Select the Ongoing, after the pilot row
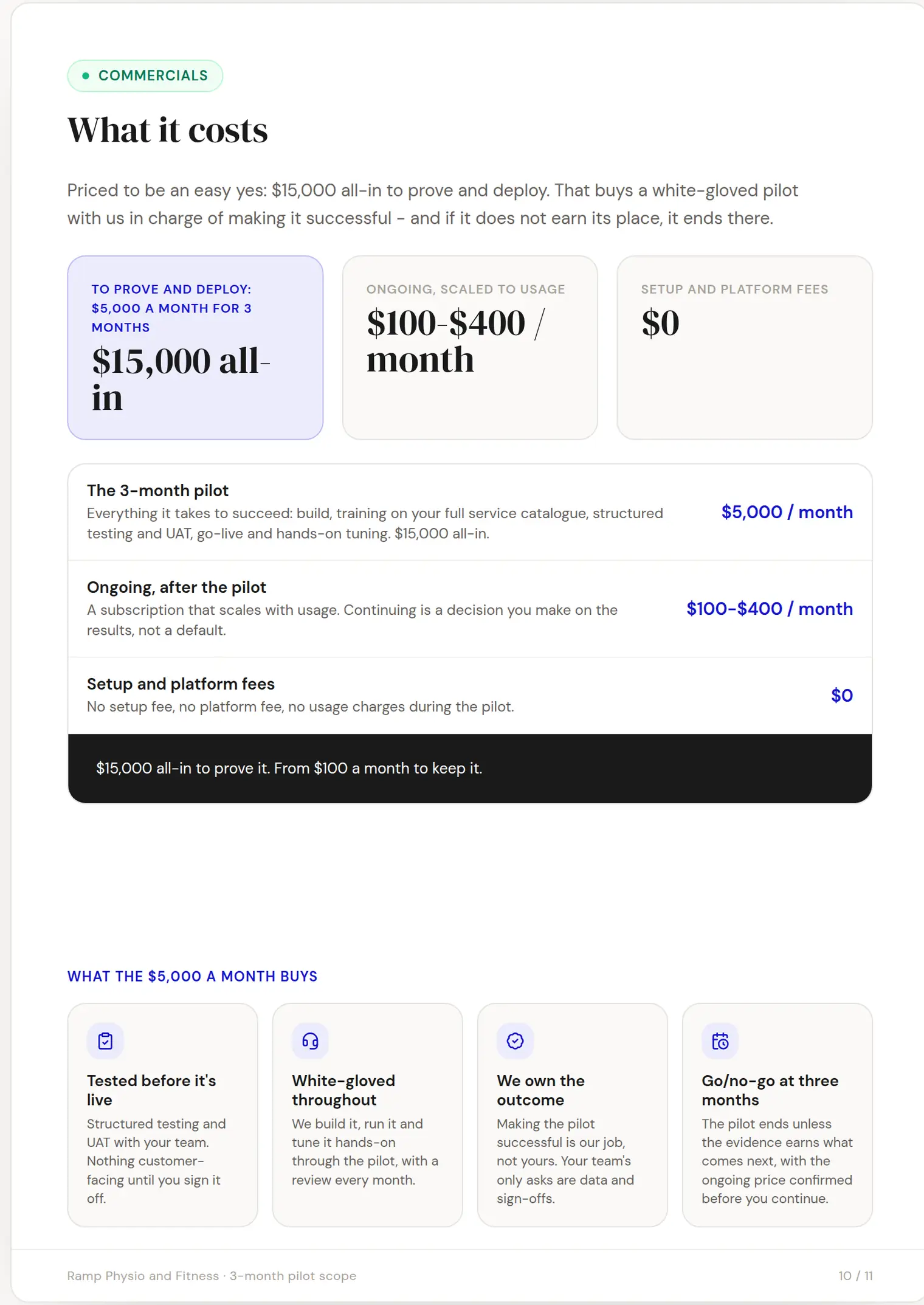Image resolution: width=924 pixels, height=1305 pixels. pos(470,609)
